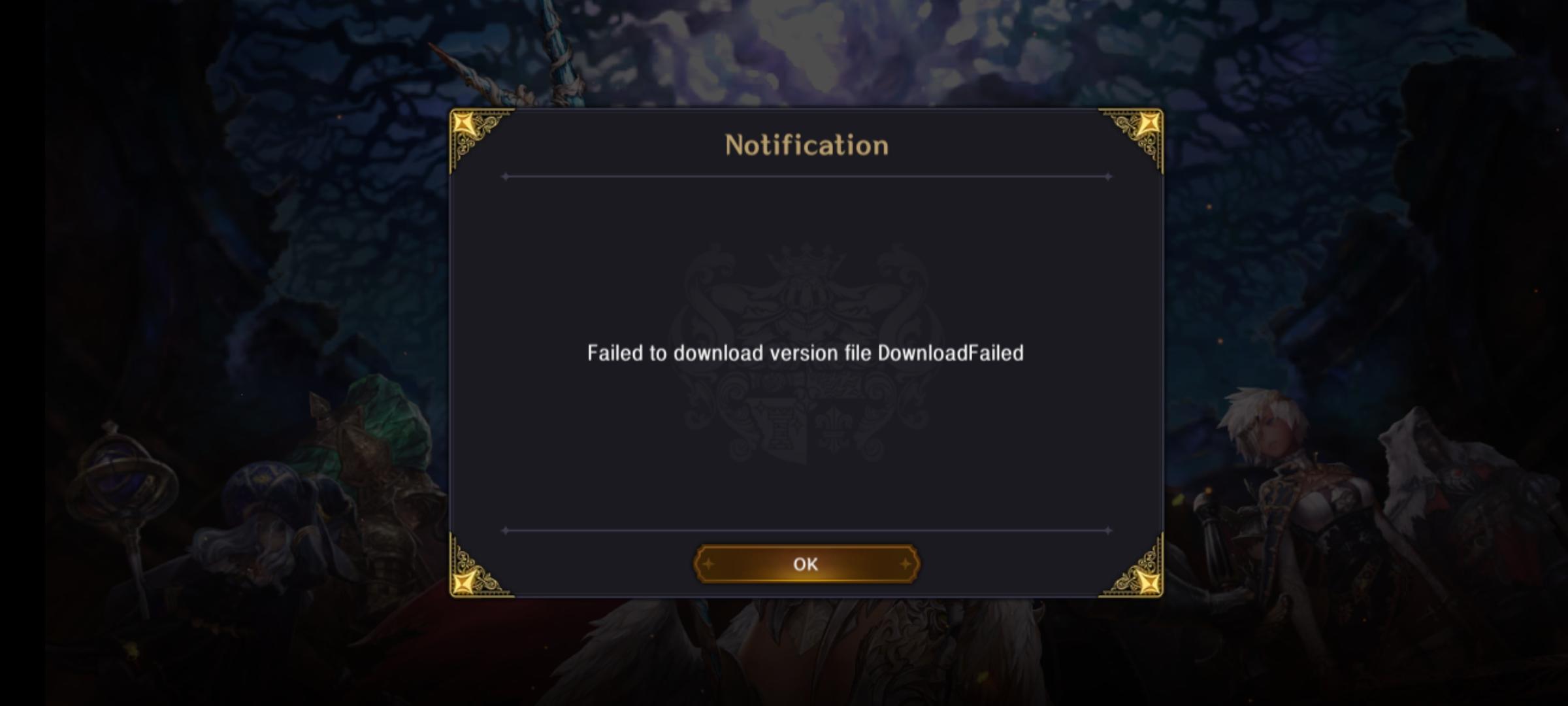Click the divider line under the Notification title
Screen dimensions: 1568x706
(x=806, y=176)
